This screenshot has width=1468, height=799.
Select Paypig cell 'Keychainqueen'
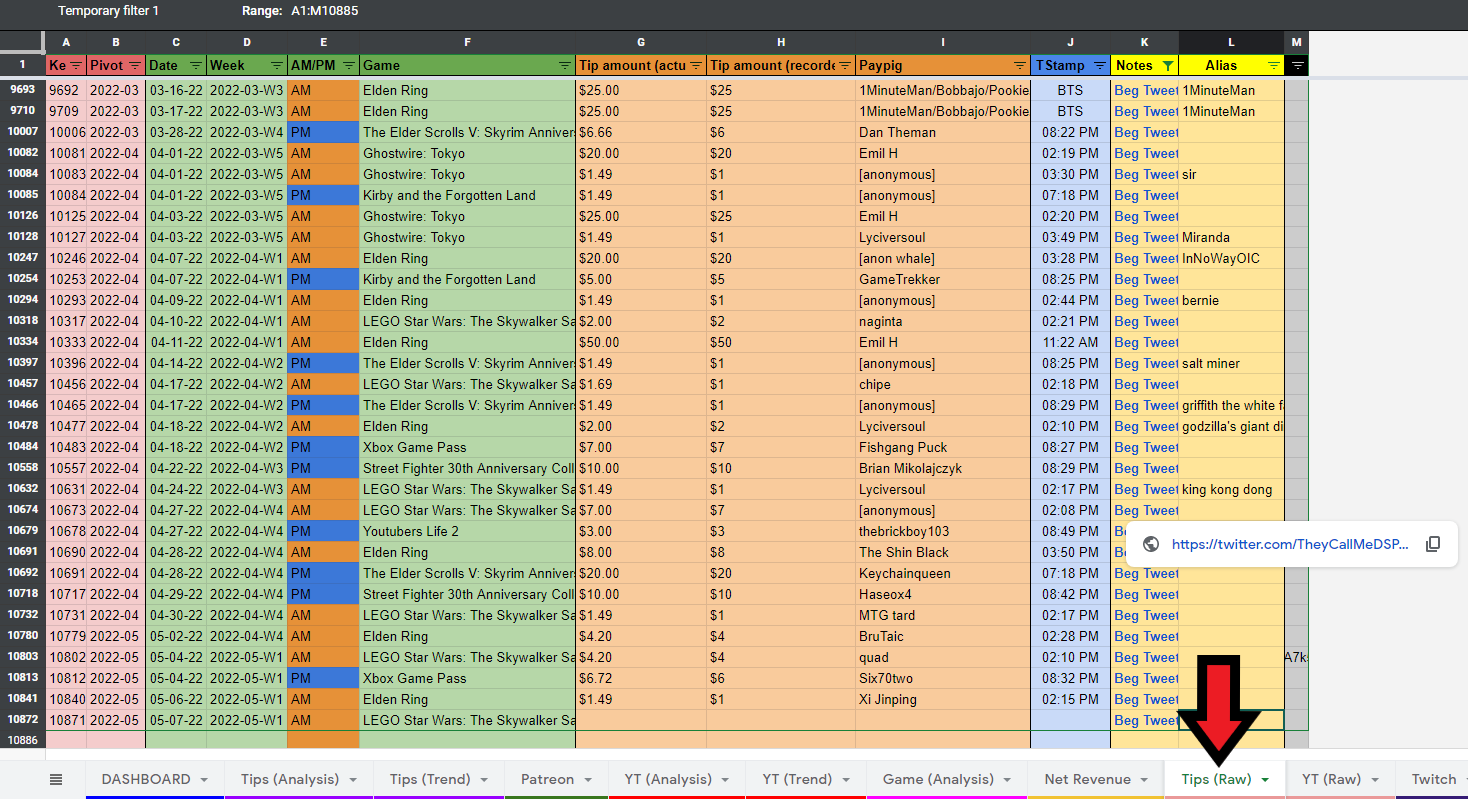(943, 573)
